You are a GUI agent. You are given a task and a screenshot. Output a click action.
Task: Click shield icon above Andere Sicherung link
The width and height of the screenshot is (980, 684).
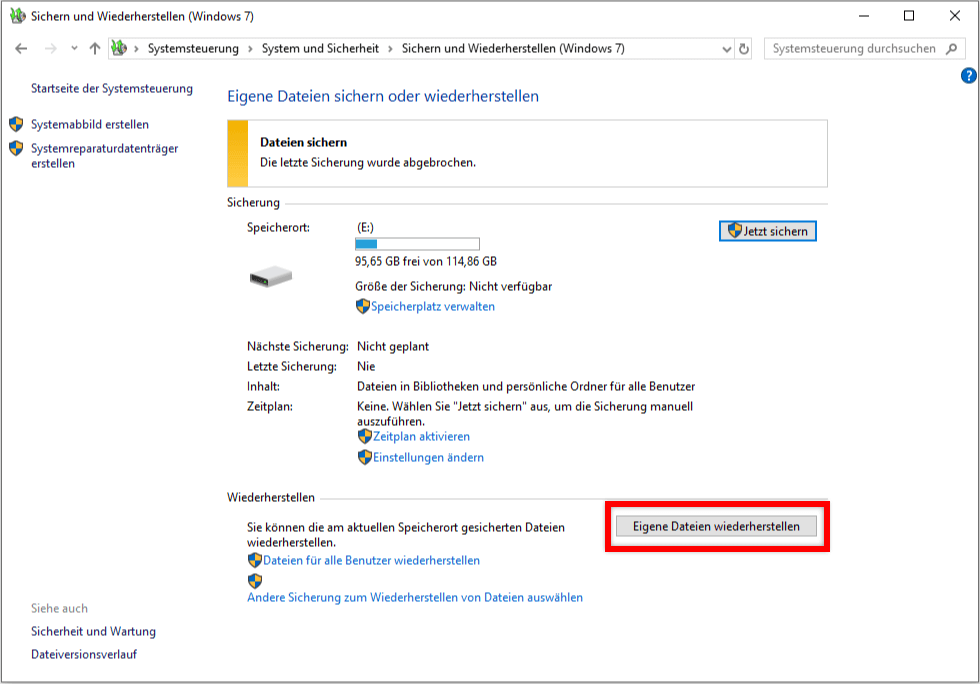pyautogui.click(x=254, y=581)
